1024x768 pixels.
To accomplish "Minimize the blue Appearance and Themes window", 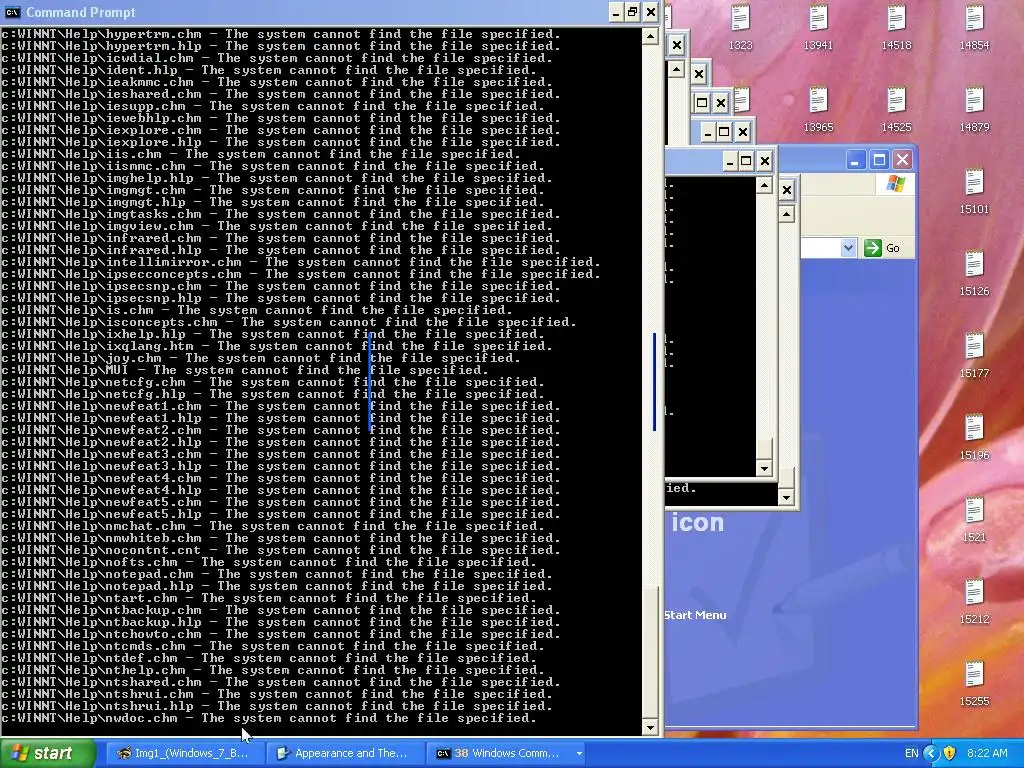I will (856, 160).
